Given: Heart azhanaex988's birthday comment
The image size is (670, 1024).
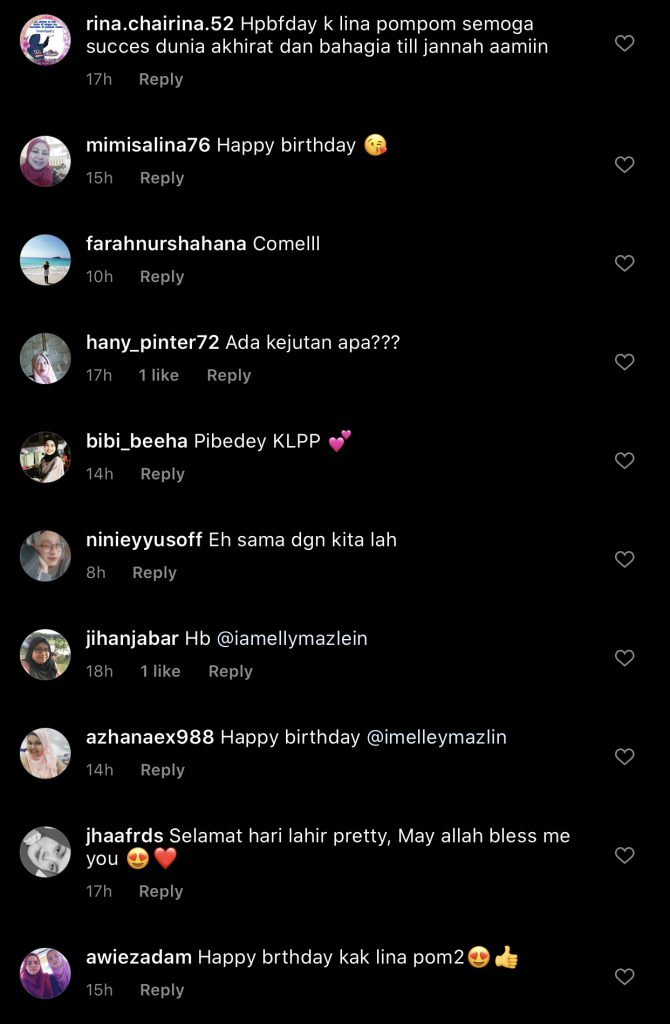Looking at the screenshot, I should coord(624,757).
